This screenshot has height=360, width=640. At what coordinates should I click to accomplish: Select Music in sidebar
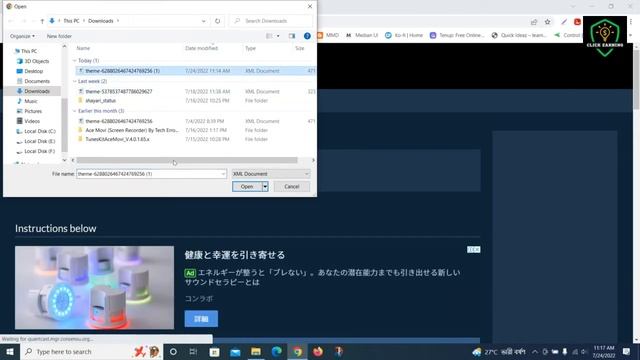pos(31,101)
